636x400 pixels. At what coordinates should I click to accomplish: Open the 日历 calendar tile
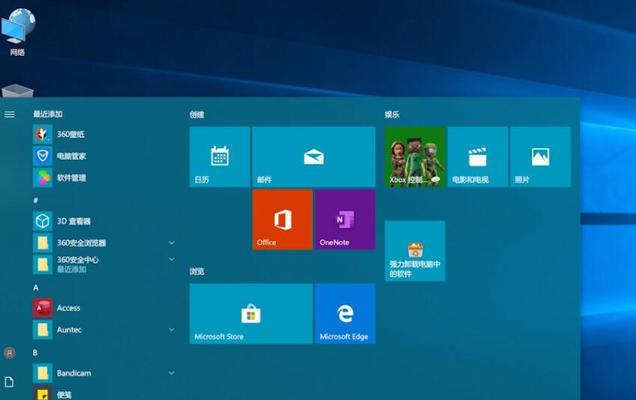[x=219, y=157]
